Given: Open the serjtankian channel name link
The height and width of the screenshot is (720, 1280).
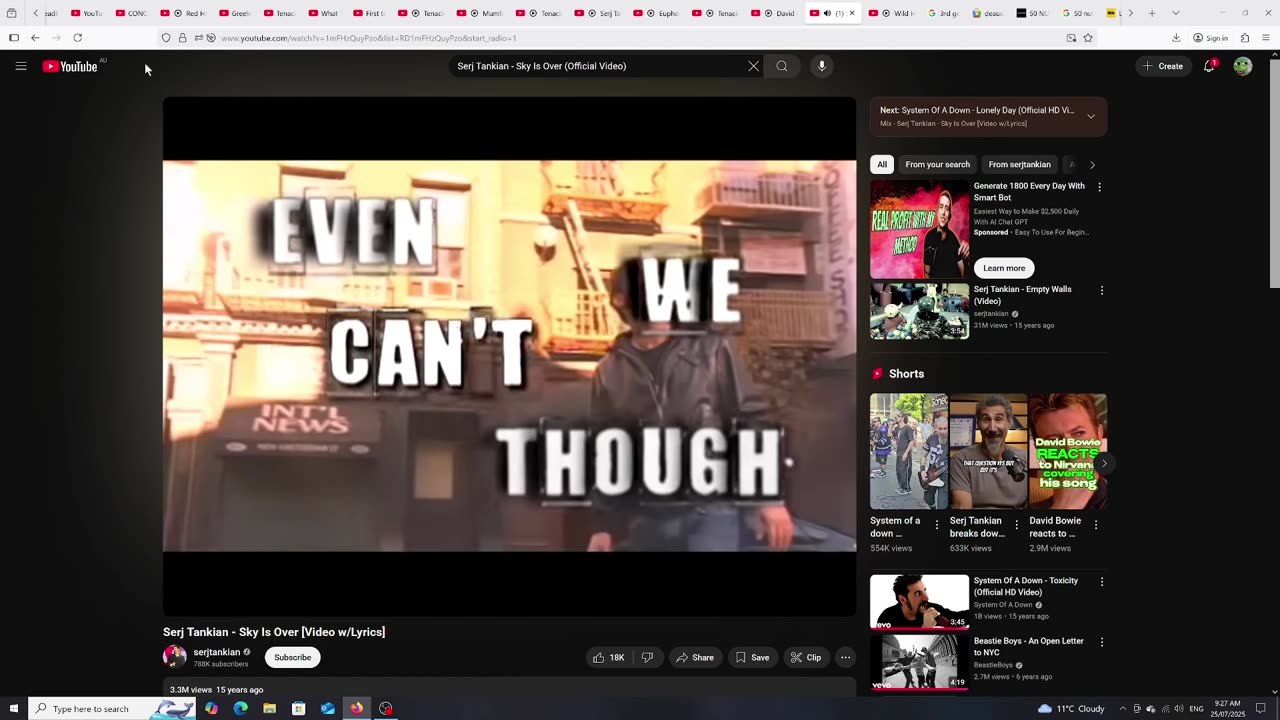Looking at the screenshot, I should pos(216,652).
